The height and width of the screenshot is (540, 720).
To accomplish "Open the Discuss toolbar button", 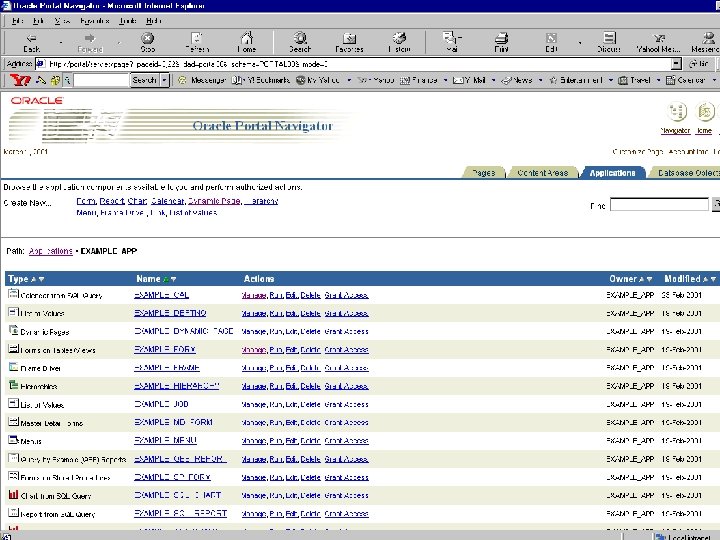I will (609, 42).
